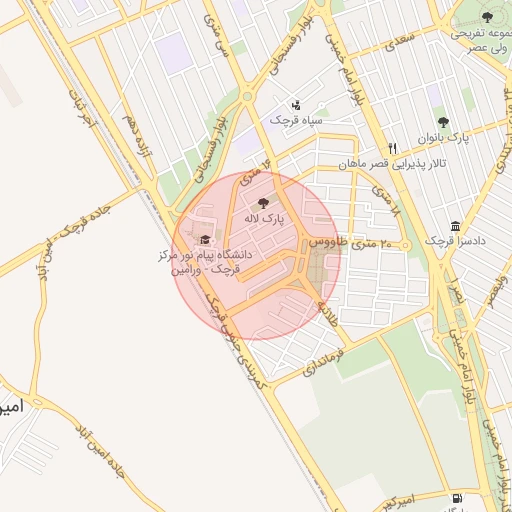Image resolution: width=512 pixels, height=512 pixels.
Task: Click the Sepah Qarchak police icon
Action: (296, 106)
